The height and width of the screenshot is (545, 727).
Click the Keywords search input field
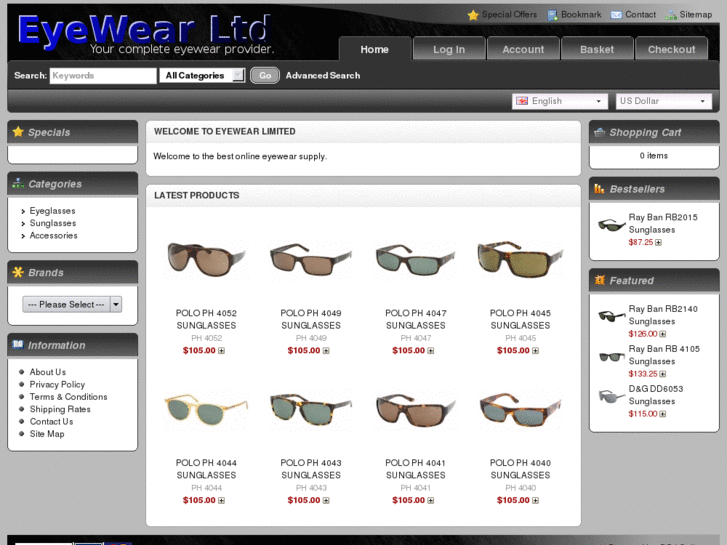coord(103,76)
